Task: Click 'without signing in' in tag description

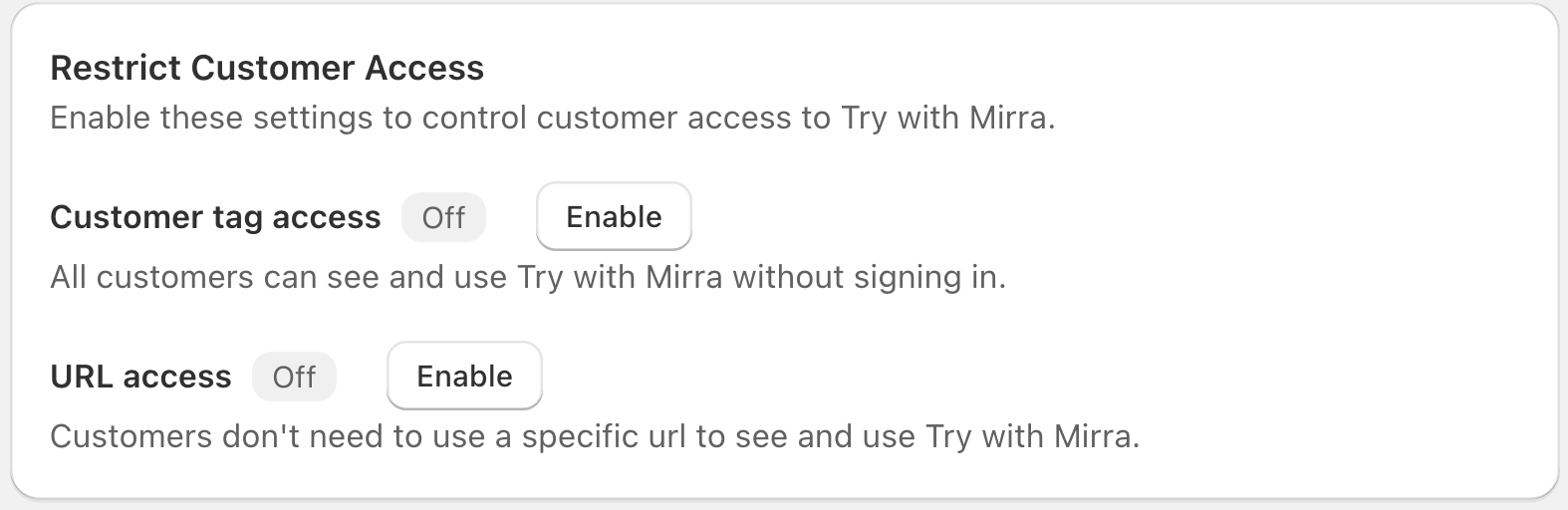Action: [x=869, y=277]
